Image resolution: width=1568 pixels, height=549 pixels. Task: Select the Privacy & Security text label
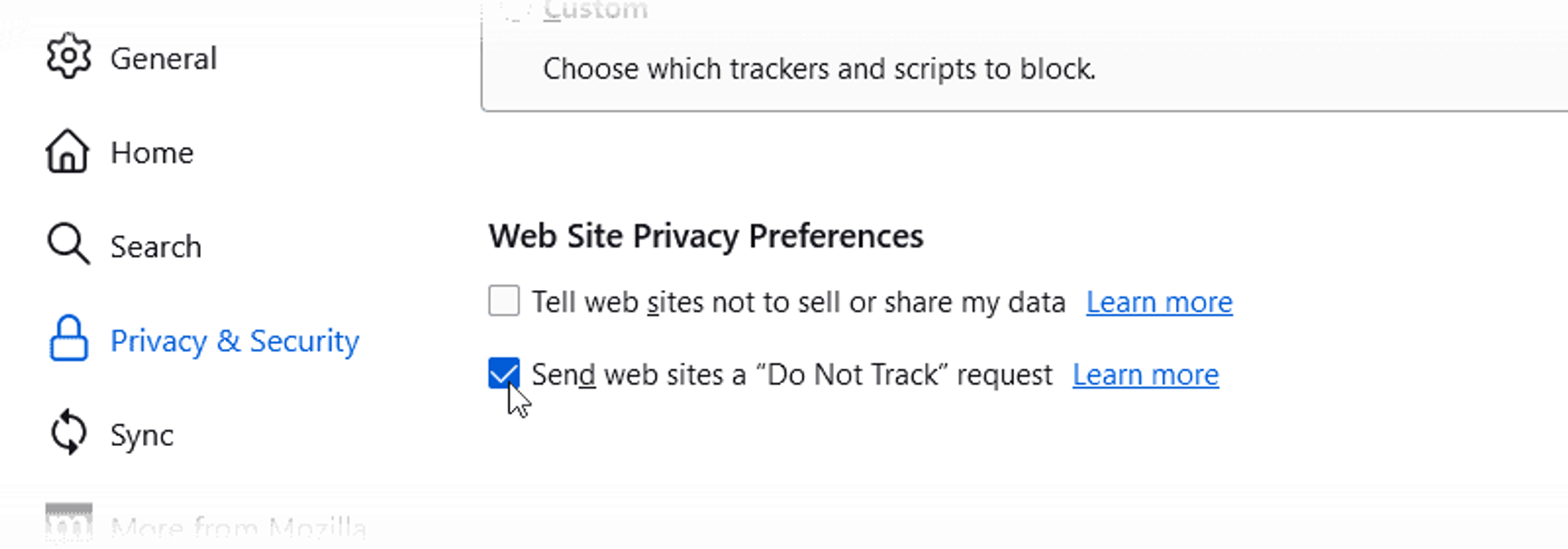(x=234, y=341)
